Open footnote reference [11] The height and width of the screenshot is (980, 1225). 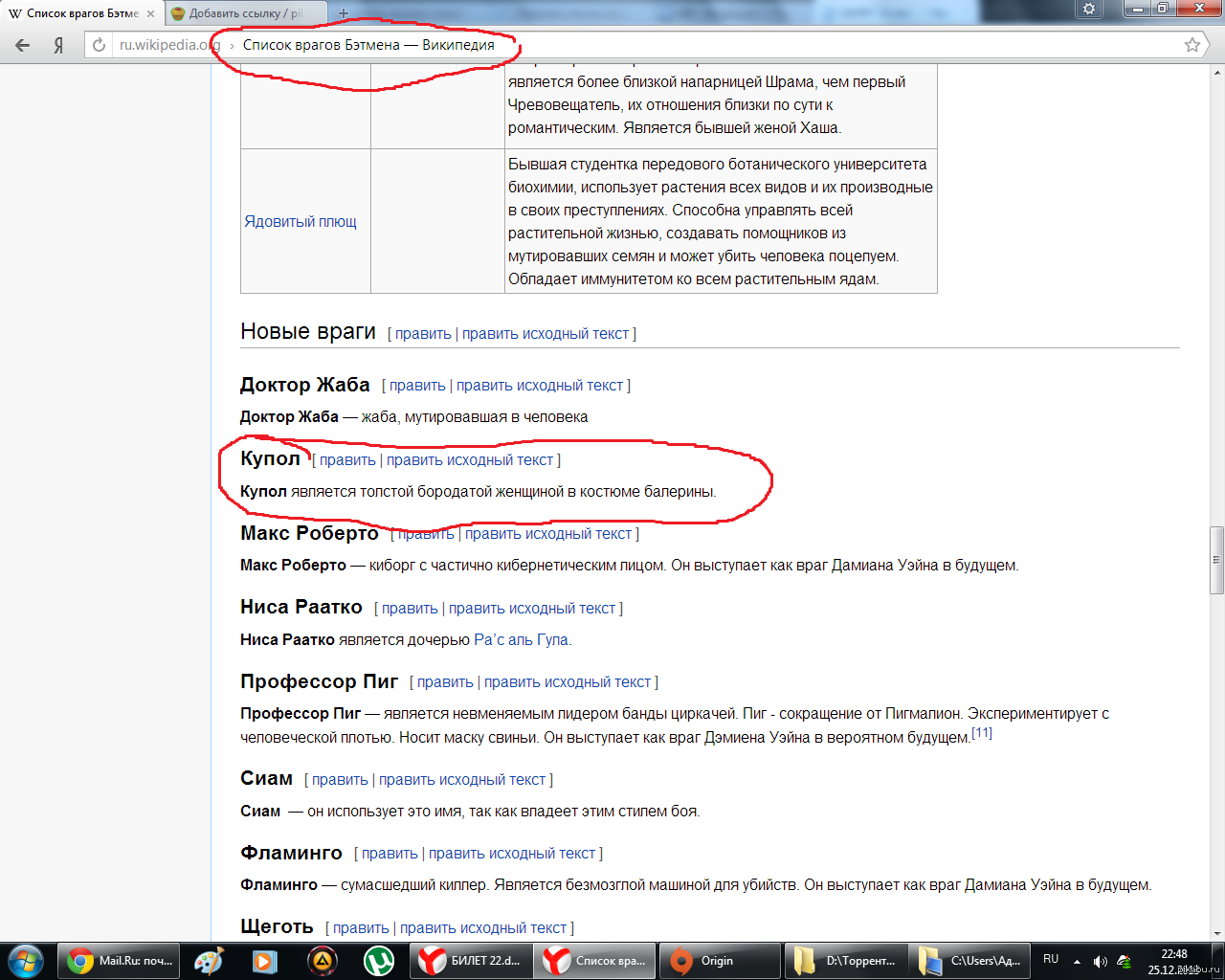982,733
